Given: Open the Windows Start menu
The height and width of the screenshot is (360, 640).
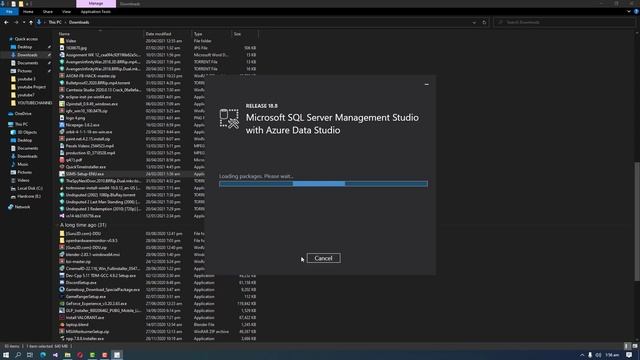Looking at the screenshot, I should pos(6,355).
